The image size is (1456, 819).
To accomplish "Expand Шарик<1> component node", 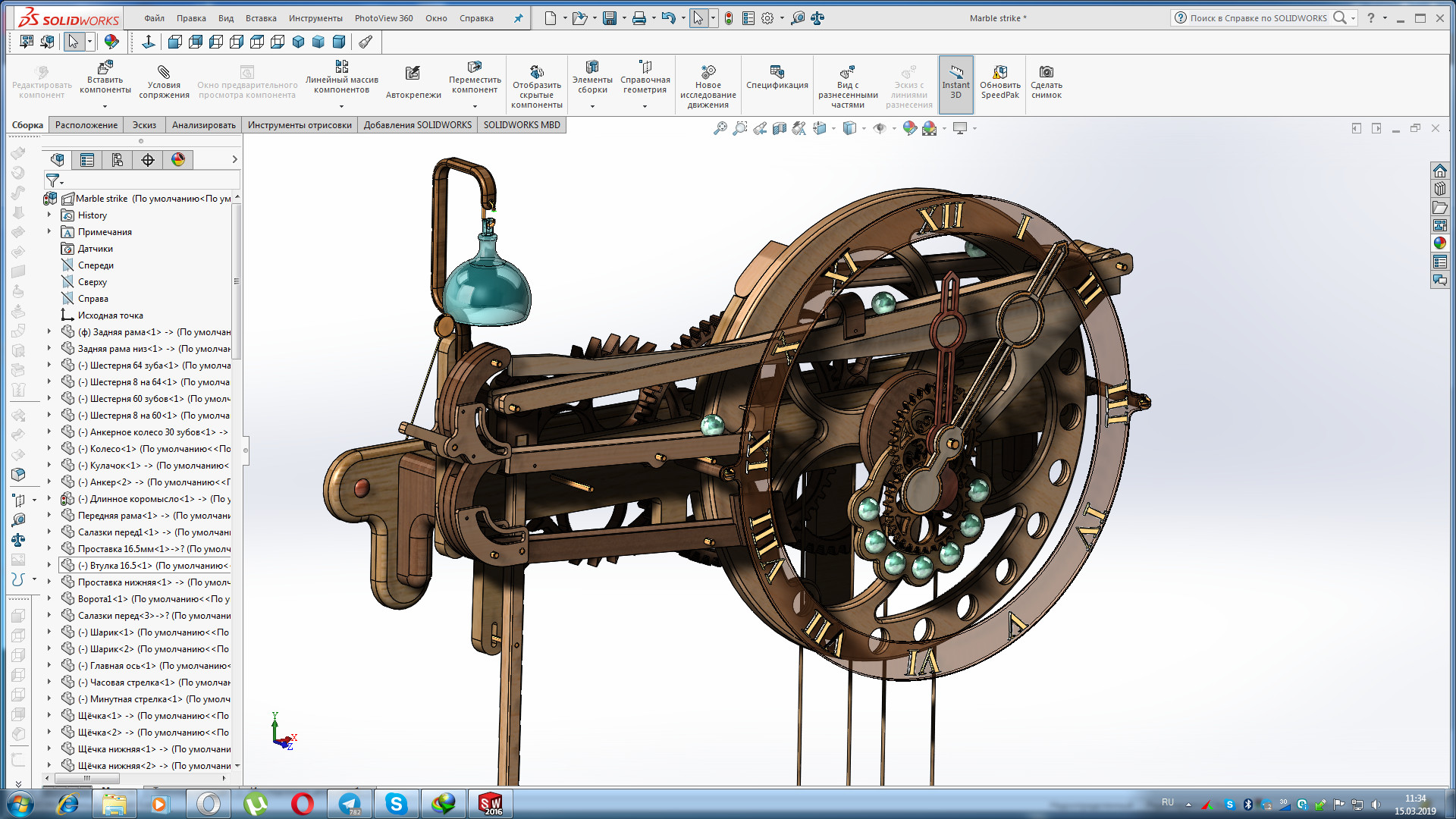I will coord(50,632).
